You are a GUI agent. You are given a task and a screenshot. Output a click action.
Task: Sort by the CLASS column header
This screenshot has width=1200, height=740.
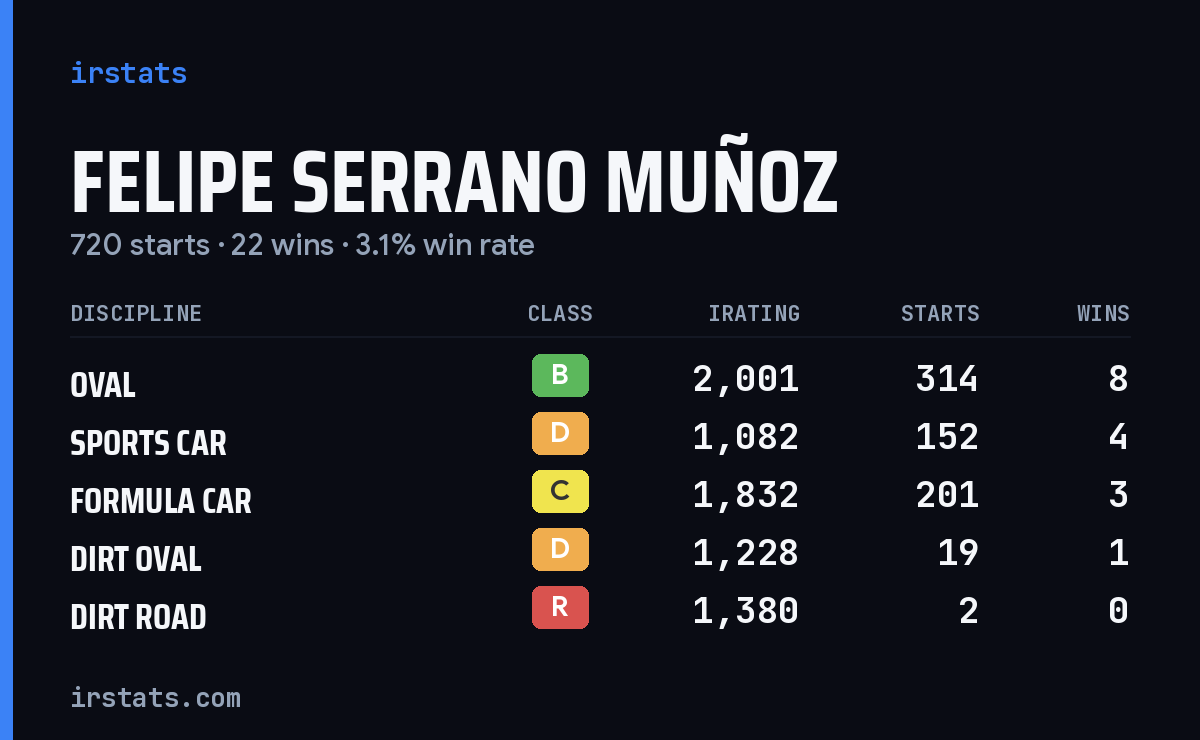(x=560, y=314)
